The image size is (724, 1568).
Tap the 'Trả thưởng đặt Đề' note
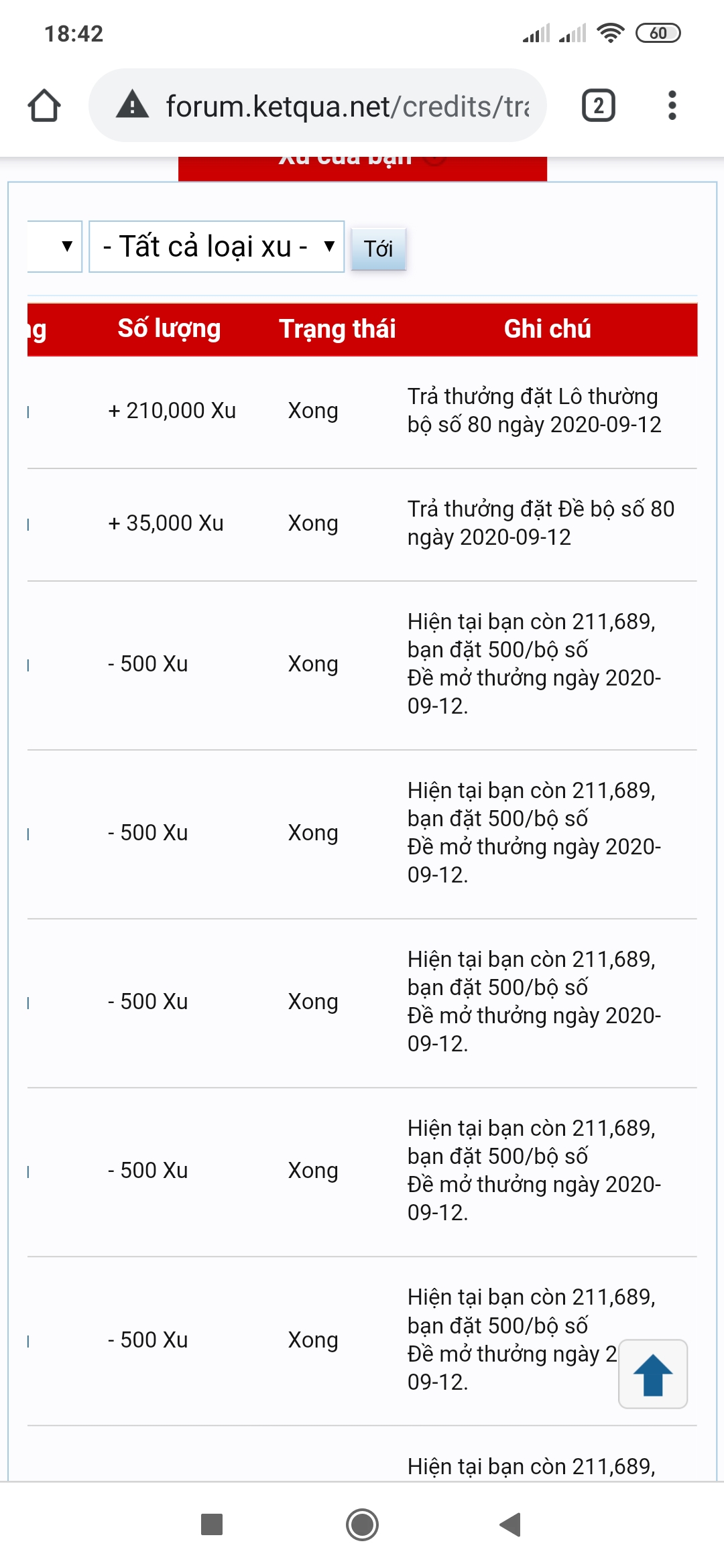click(540, 523)
